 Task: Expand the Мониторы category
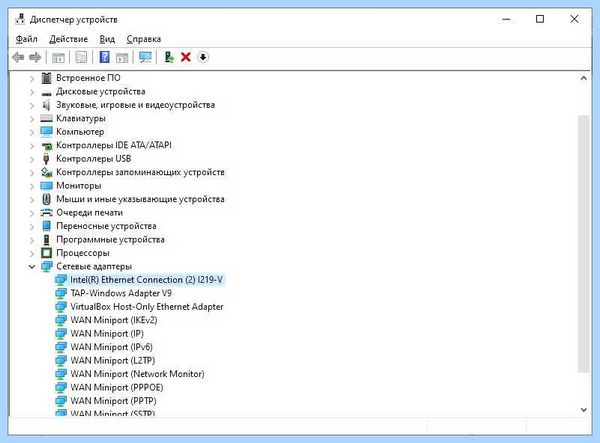coord(32,186)
